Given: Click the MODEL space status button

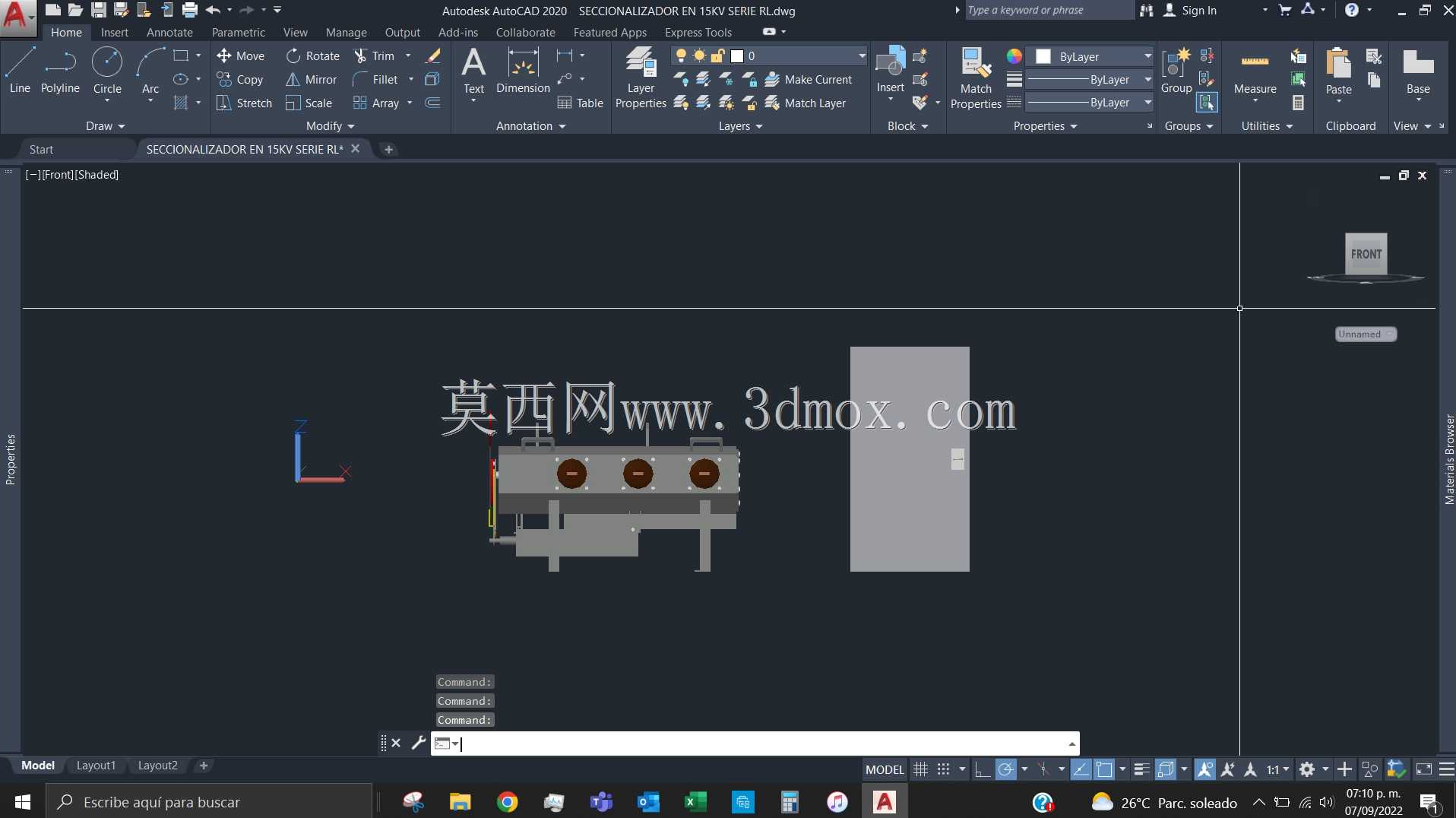Looking at the screenshot, I should point(885,769).
